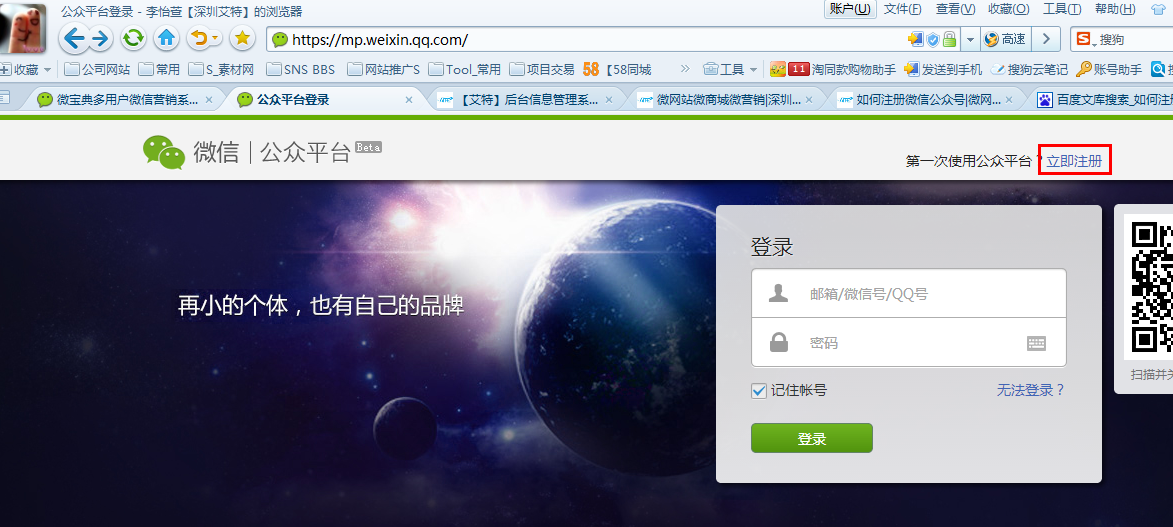
Task: Expand hidden bookmarks with the » chevron
Action: point(685,69)
